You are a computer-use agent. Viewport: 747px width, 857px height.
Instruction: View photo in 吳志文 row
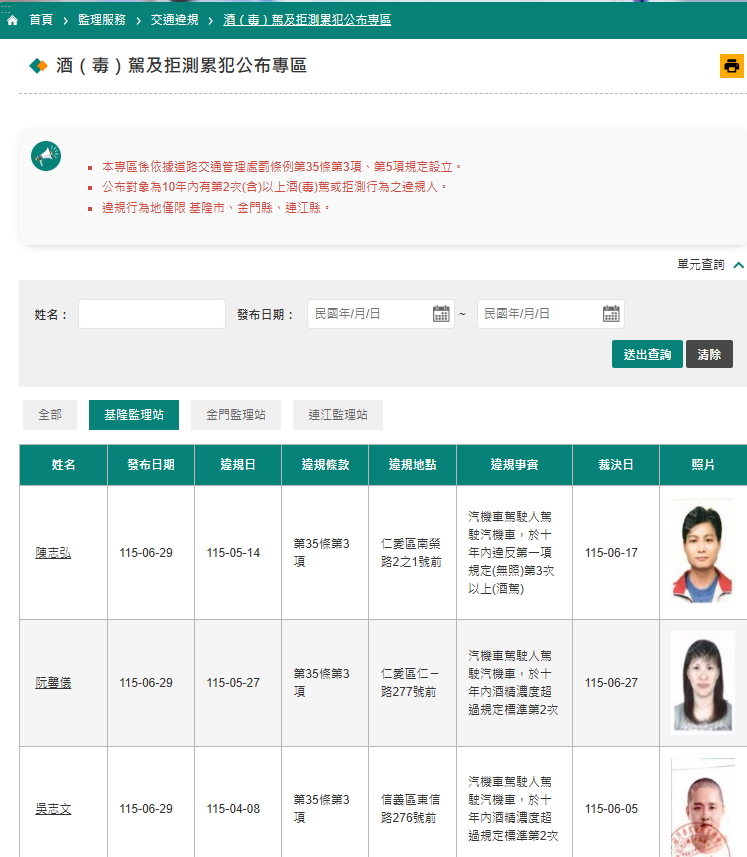(703, 808)
